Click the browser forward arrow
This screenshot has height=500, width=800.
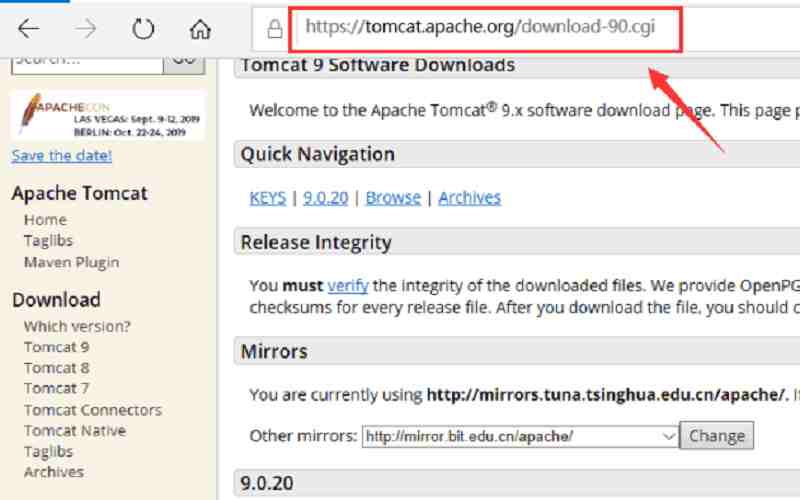[86, 29]
